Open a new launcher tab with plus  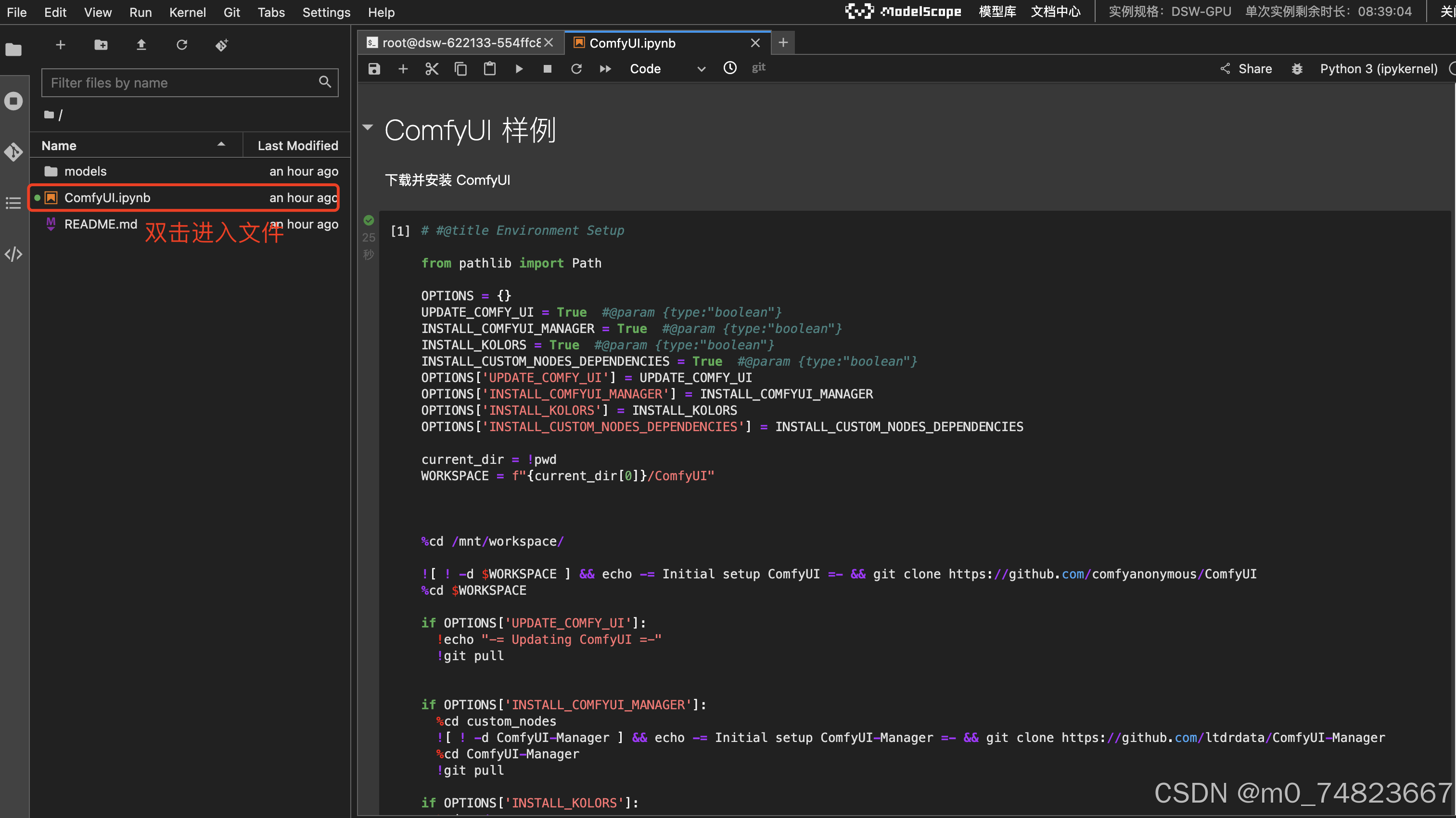pyautogui.click(x=783, y=43)
